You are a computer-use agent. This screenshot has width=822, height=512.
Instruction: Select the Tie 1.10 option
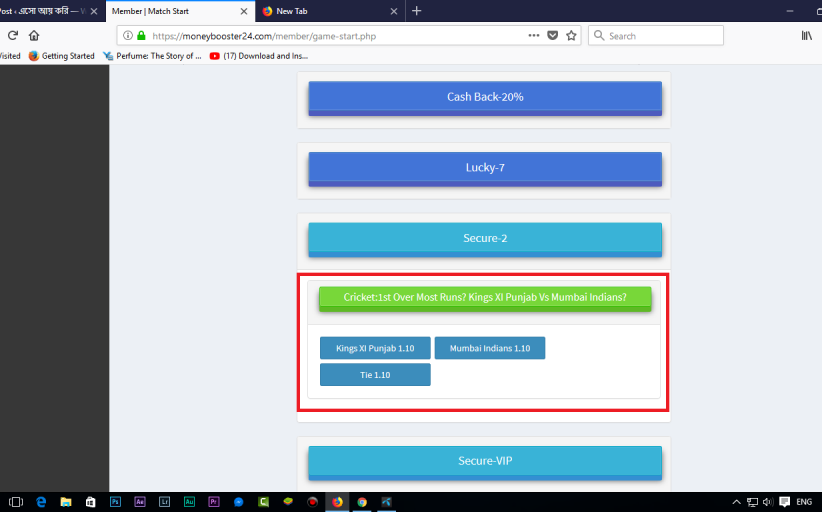[x=375, y=374]
